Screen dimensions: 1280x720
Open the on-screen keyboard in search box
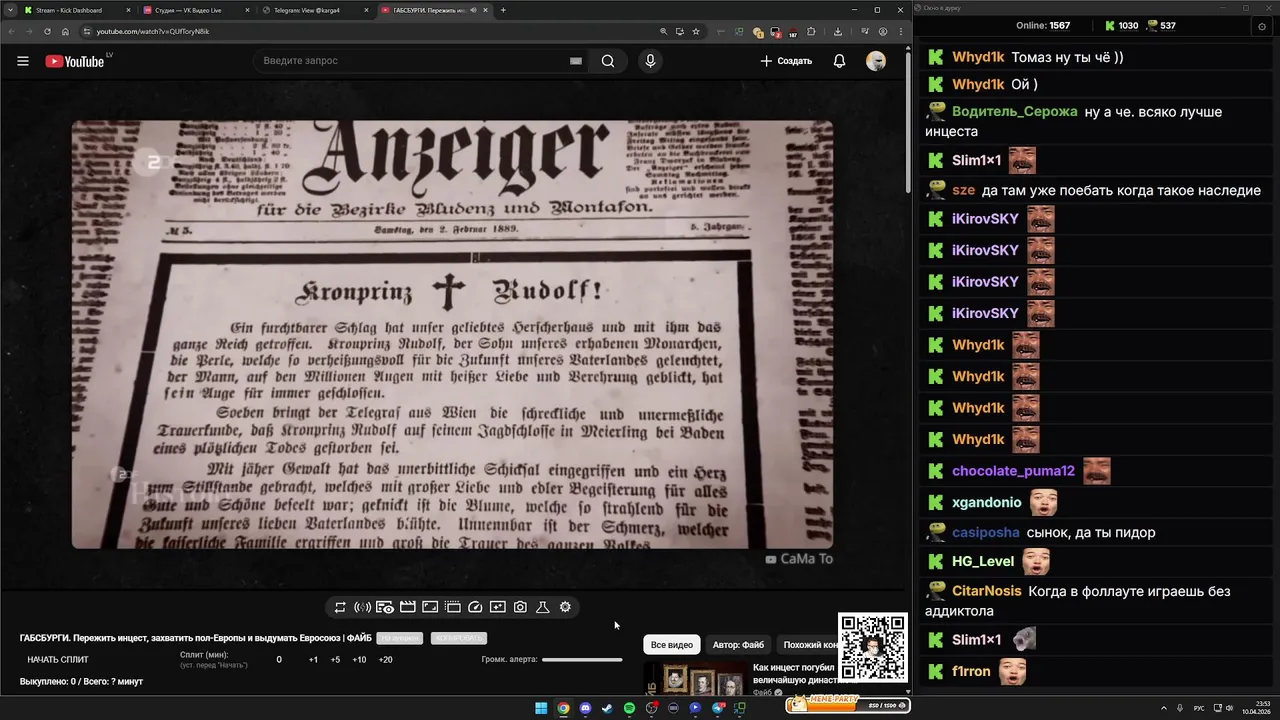576,61
